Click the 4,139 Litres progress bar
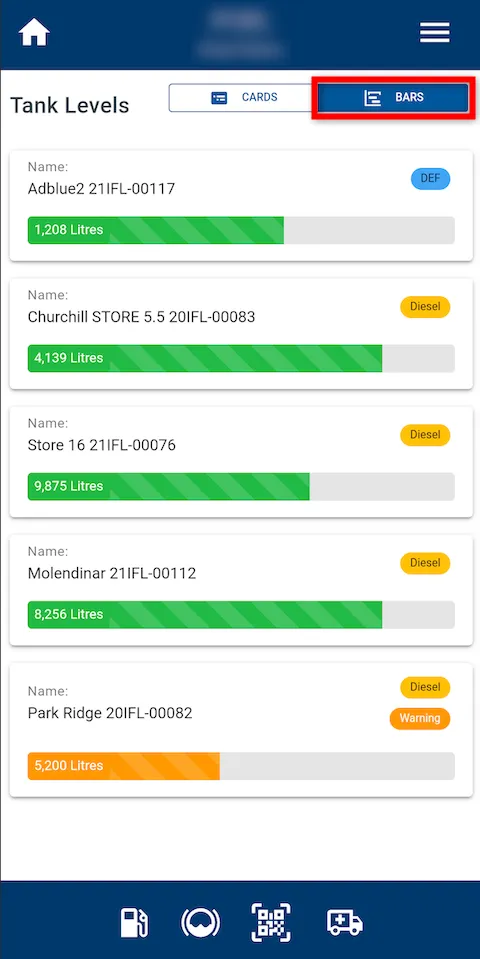 (241, 358)
